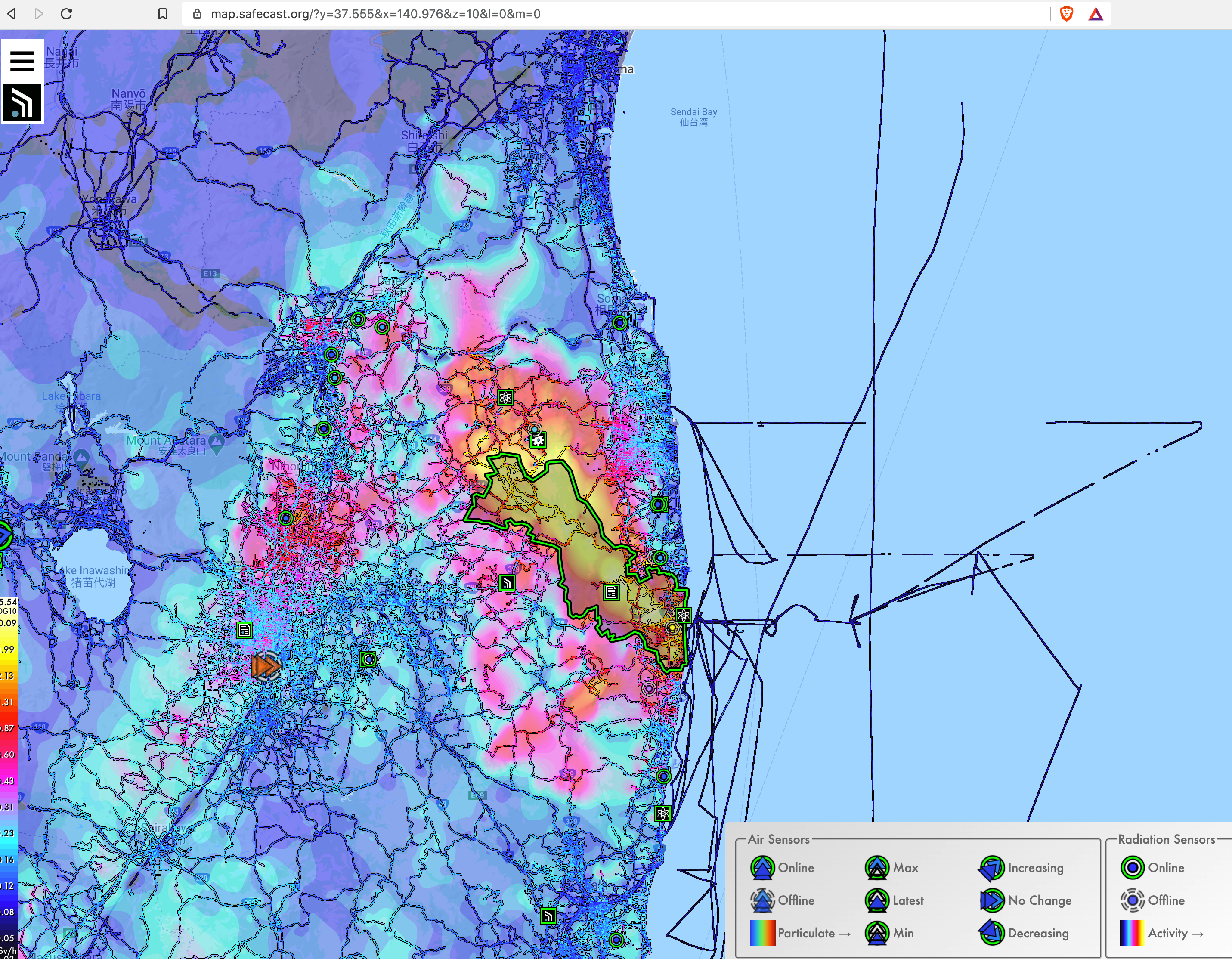Click the Latest legend icon
Screen dimensions: 1232x959
tap(876, 900)
